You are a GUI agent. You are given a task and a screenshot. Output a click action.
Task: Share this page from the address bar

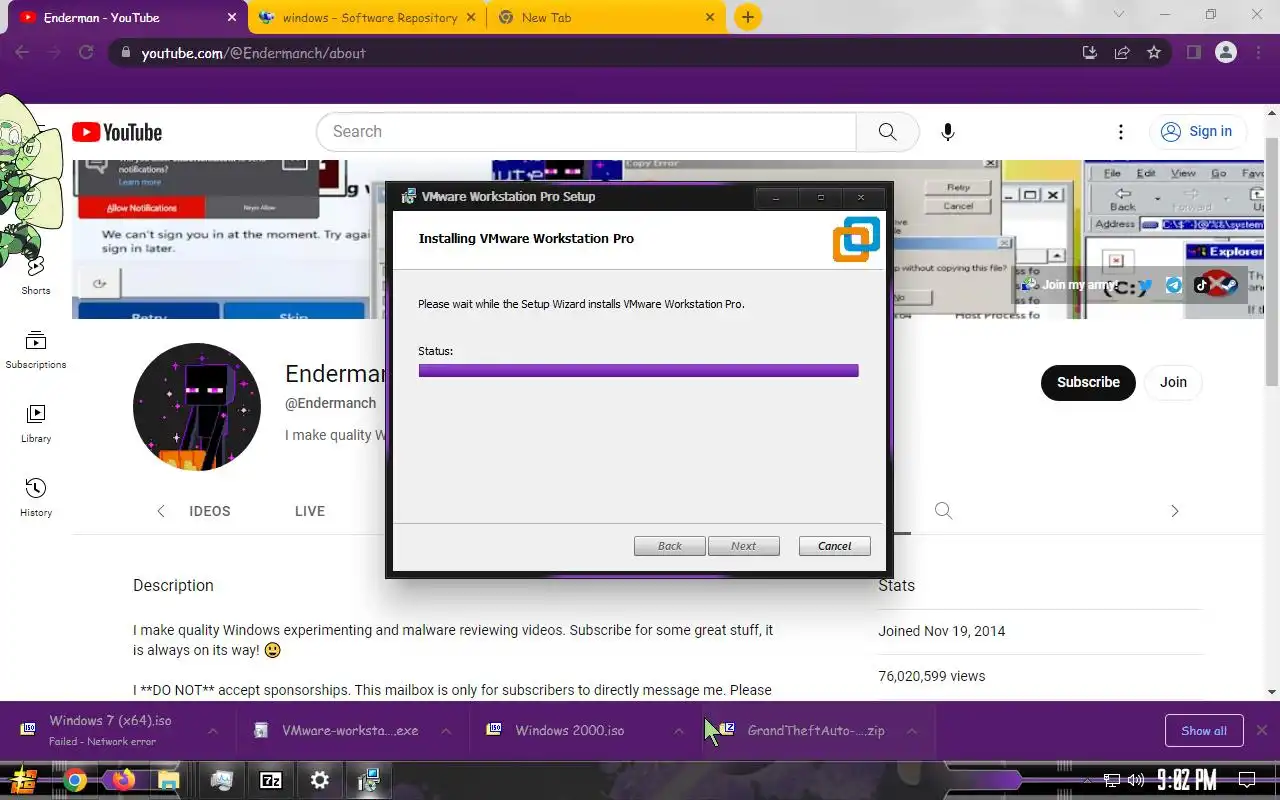(1122, 53)
